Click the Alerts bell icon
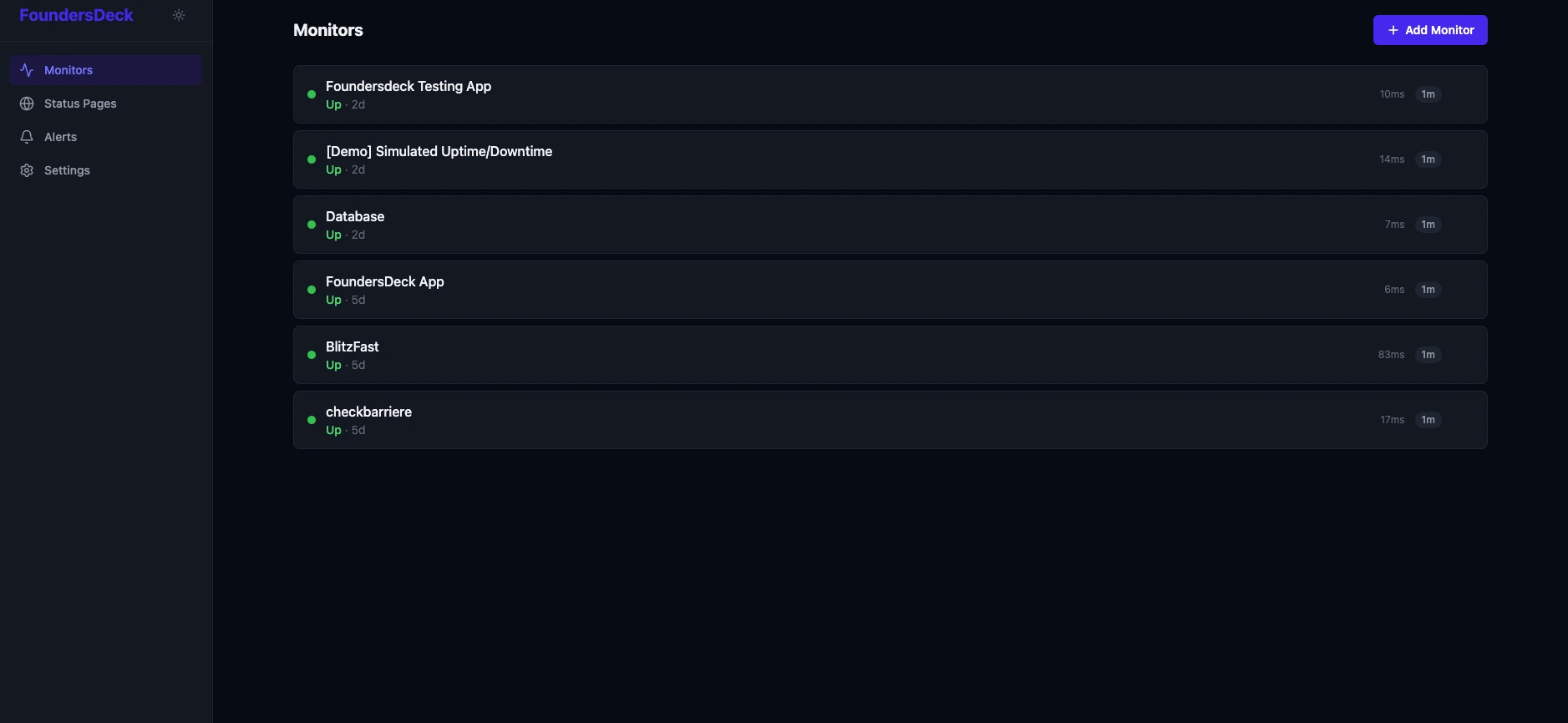 tap(27, 137)
